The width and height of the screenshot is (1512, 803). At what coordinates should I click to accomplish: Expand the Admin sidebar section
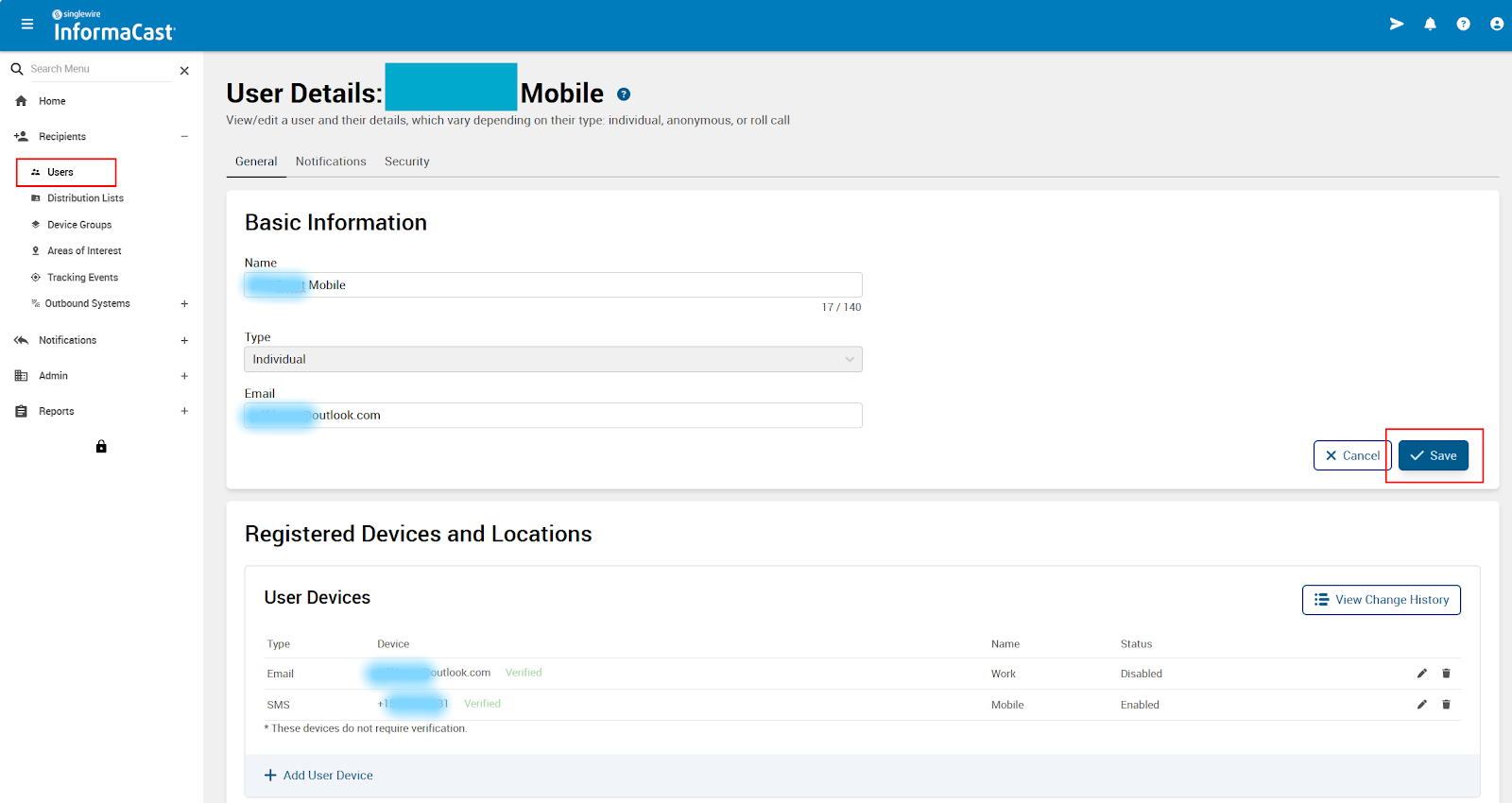184,376
